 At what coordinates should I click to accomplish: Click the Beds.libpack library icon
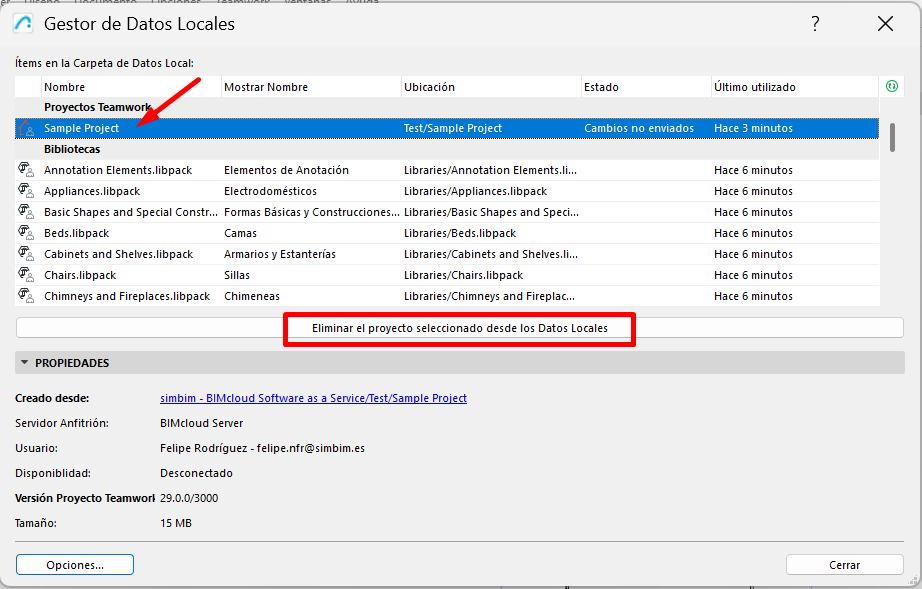[x=26, y=233]
